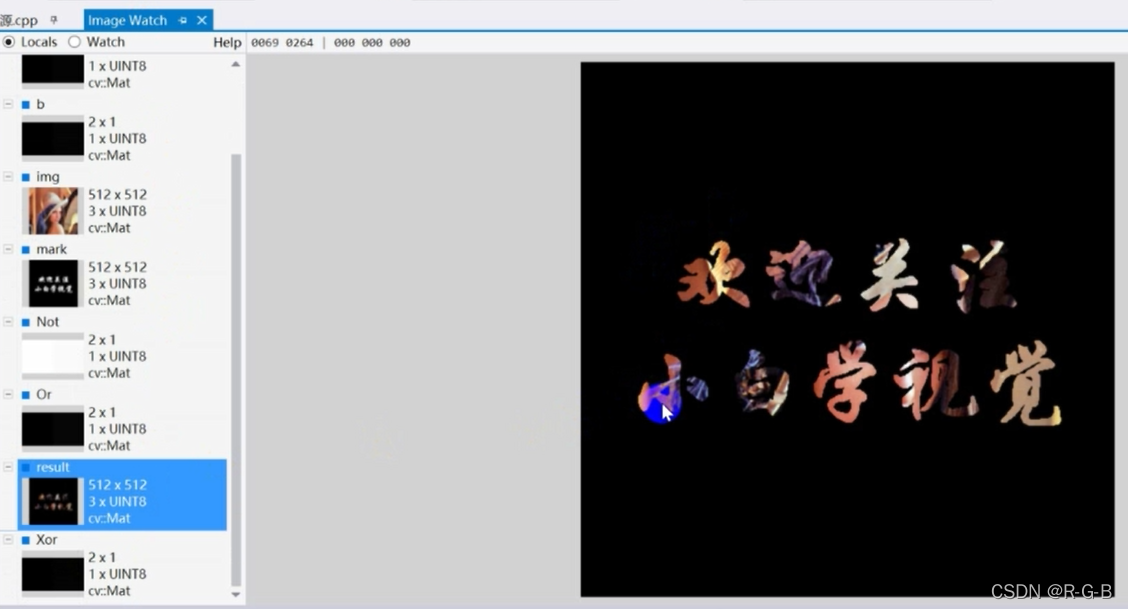Image resolution: width=1128 pixels, height=609 pixels.
Task: Click scroll down arrow of variable list
Action: [235, 595]
